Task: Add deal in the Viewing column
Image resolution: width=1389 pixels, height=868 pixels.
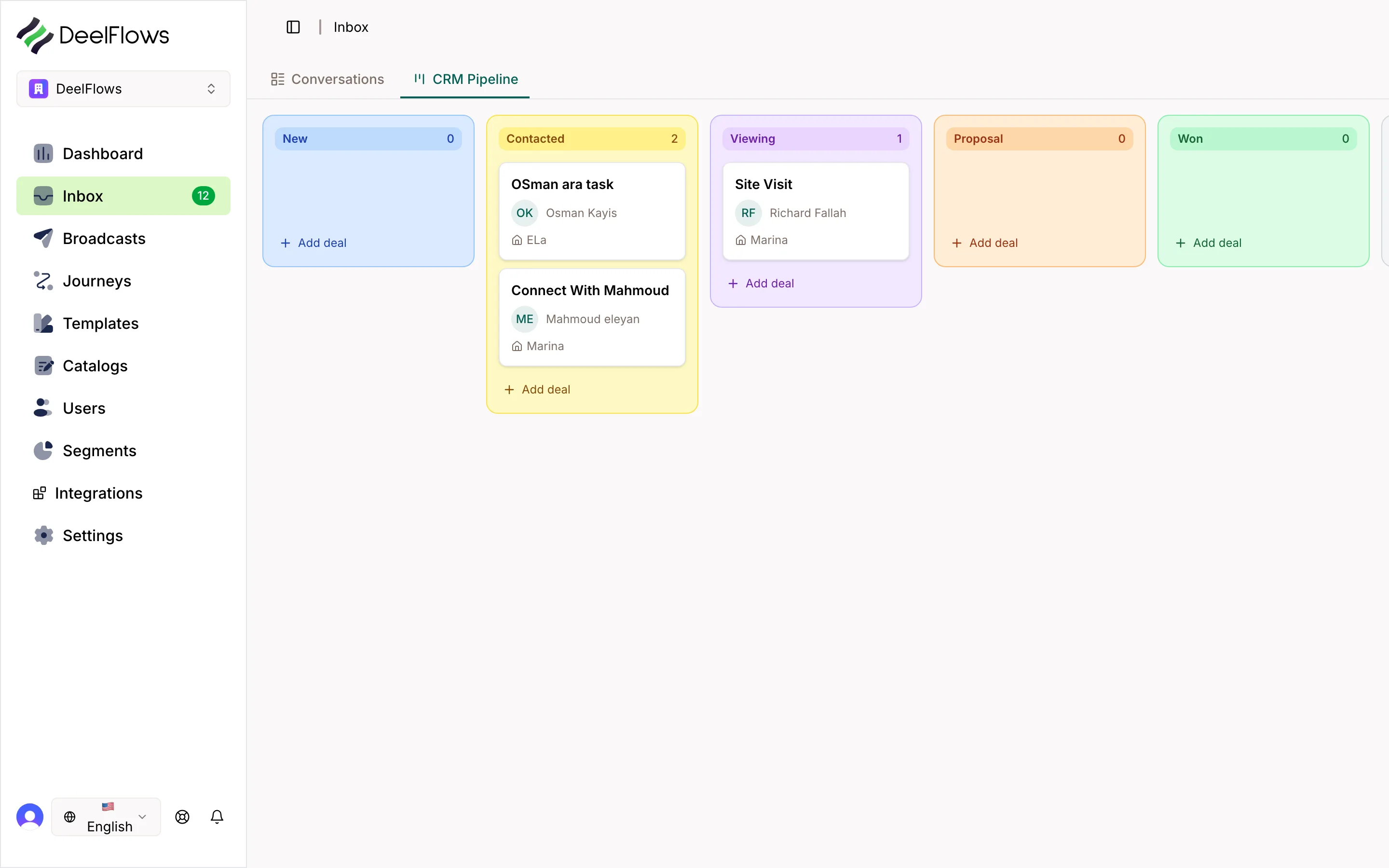Action: click(x=761, y=283)
